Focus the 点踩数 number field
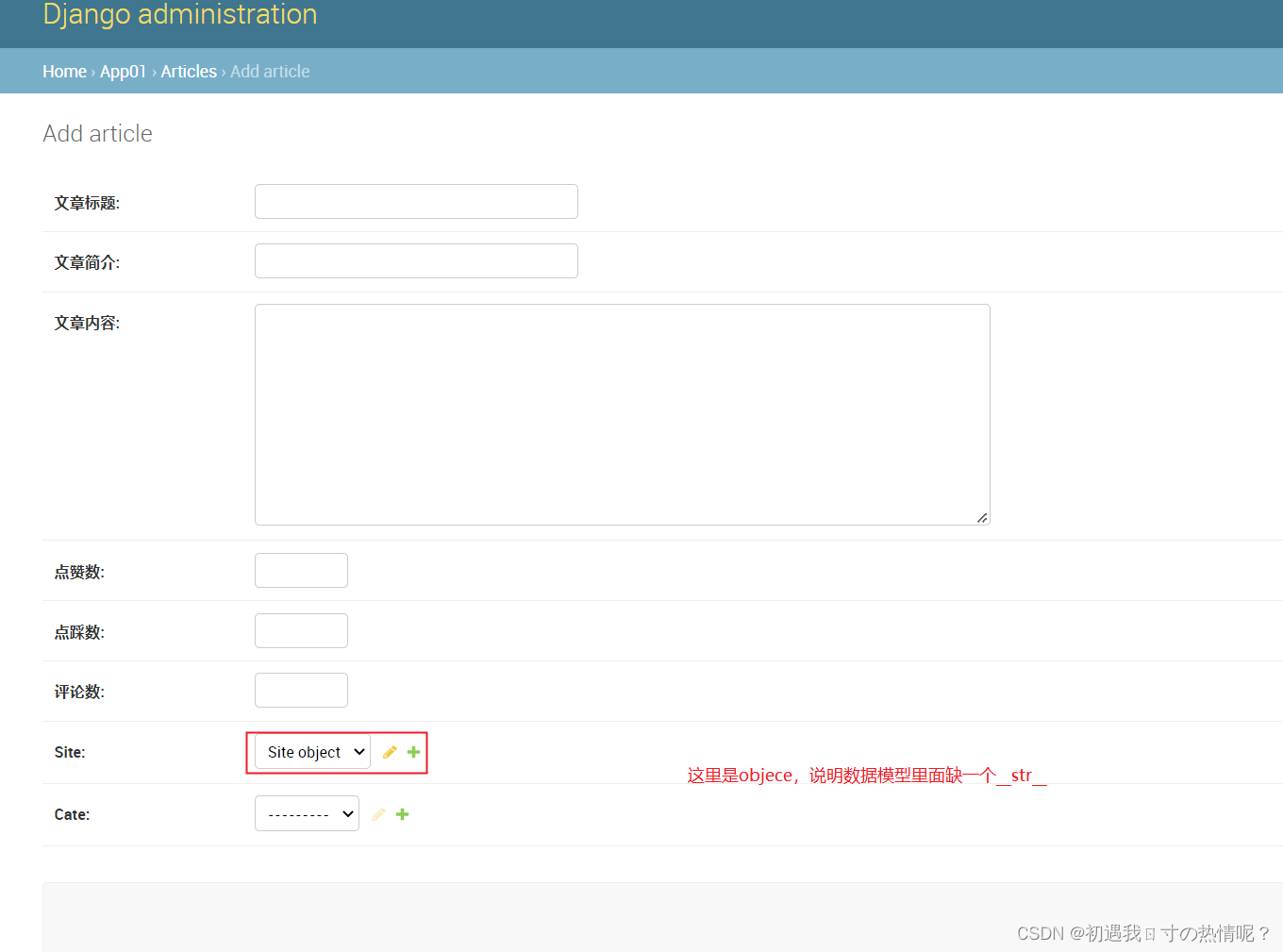Image resolution: width=1283 pixels, height=952 pixels. [x=301, y=630]
